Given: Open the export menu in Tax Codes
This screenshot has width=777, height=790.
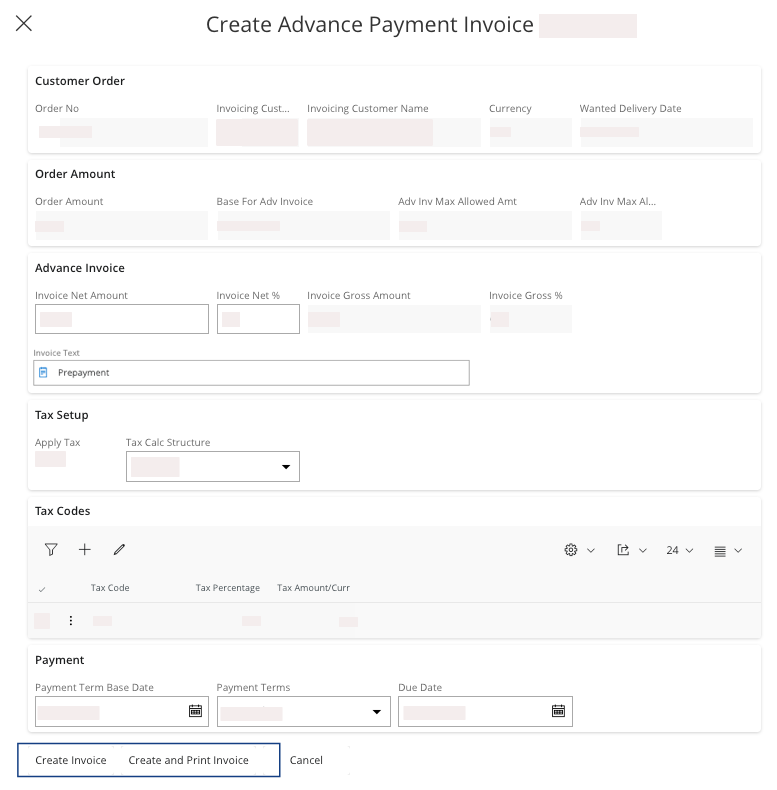Looking at the screenshot, I should [x=631, y=550].
